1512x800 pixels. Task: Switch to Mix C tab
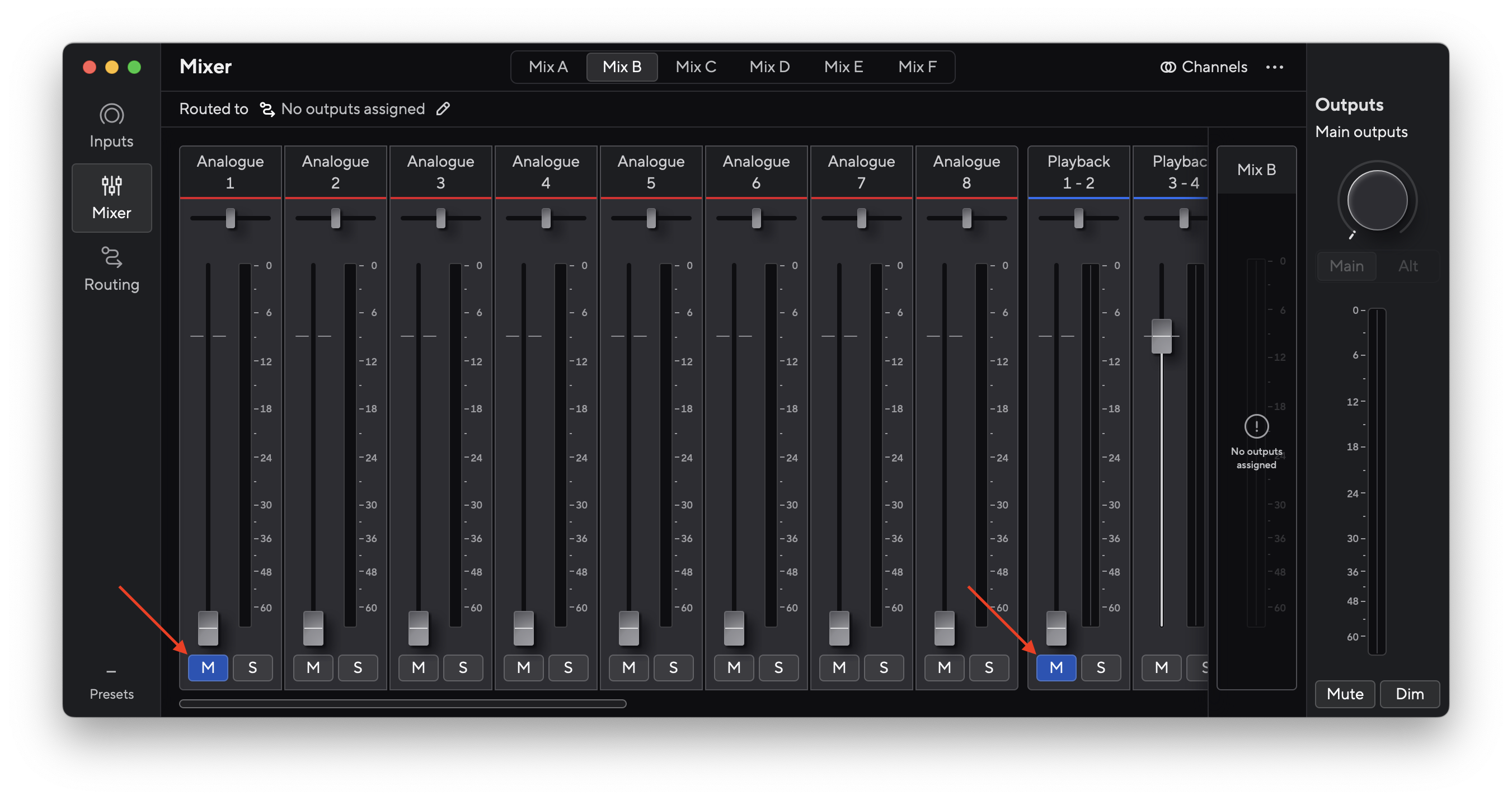click(696, 67)
